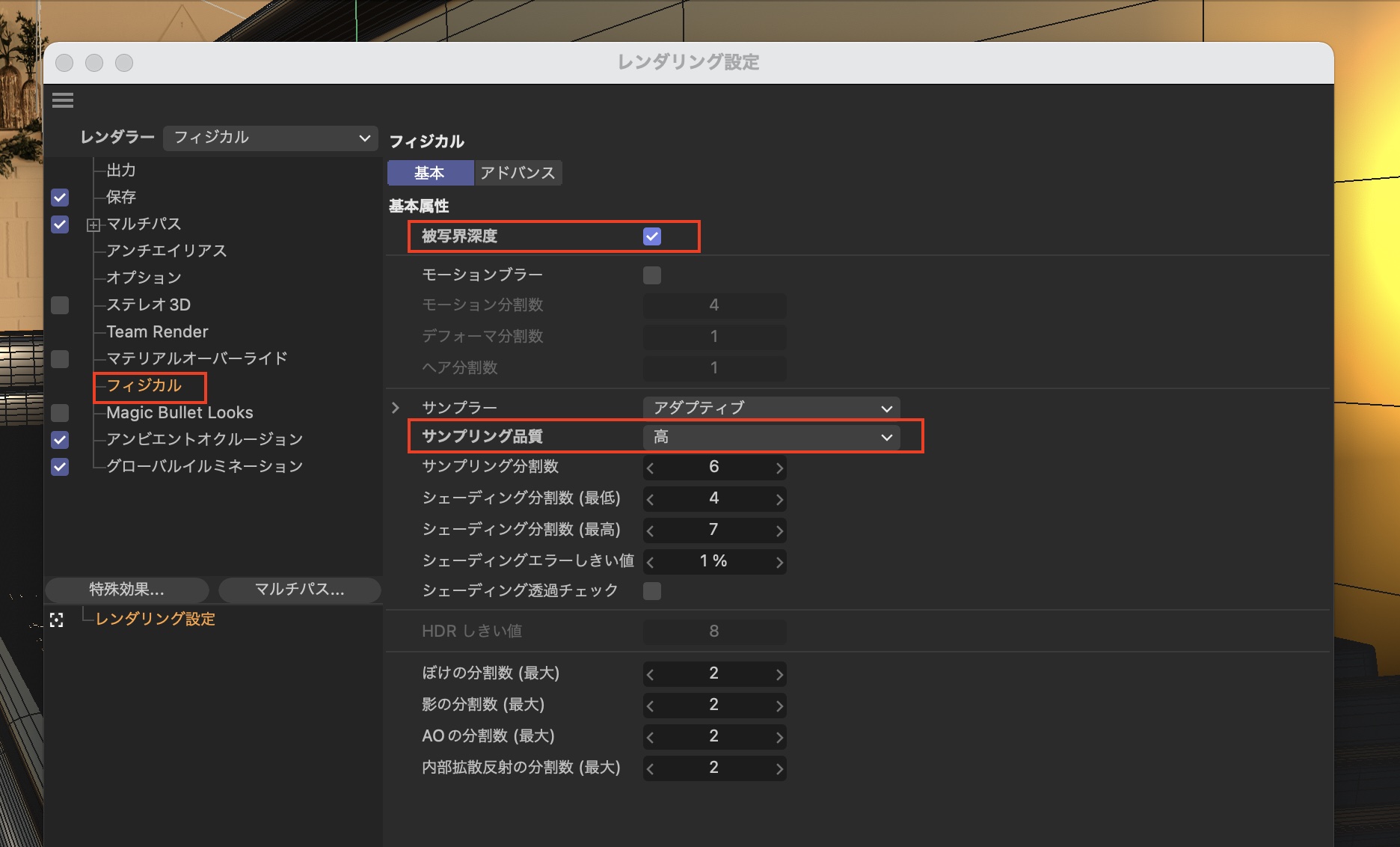Click the マルチパス... button
This screenshot has height=847, width=1400.
[x=299, y=590]
